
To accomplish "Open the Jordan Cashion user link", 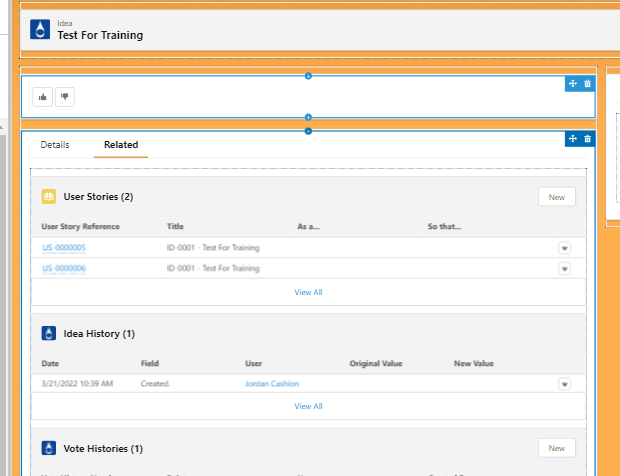I will click(x=272, y=384).
